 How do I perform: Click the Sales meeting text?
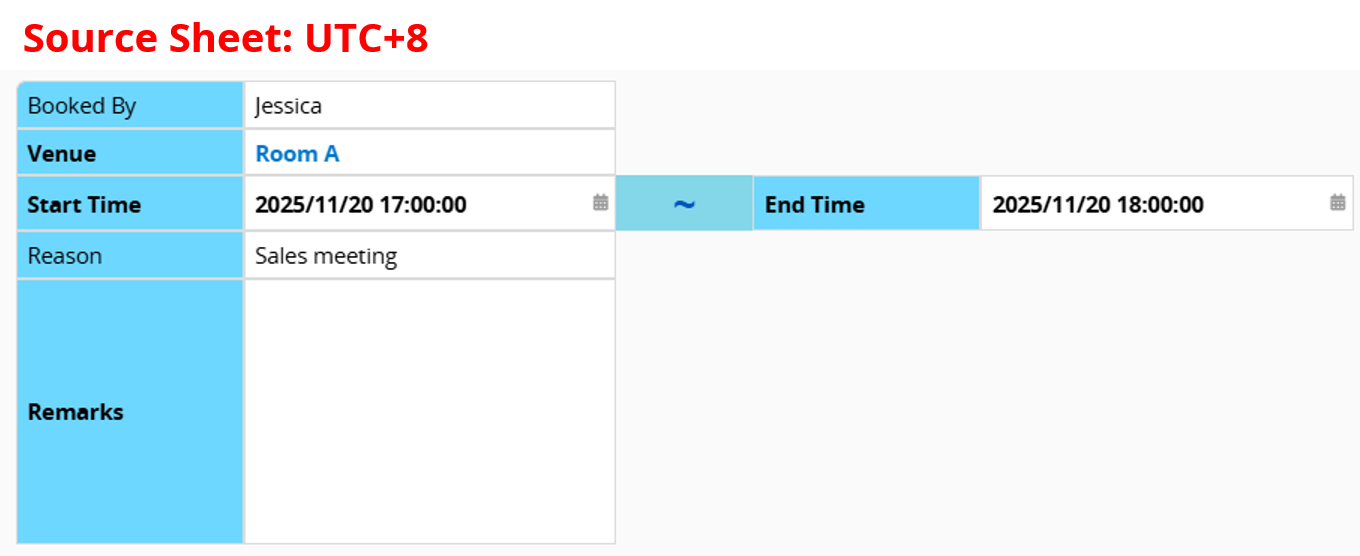(x=326, y=256)
